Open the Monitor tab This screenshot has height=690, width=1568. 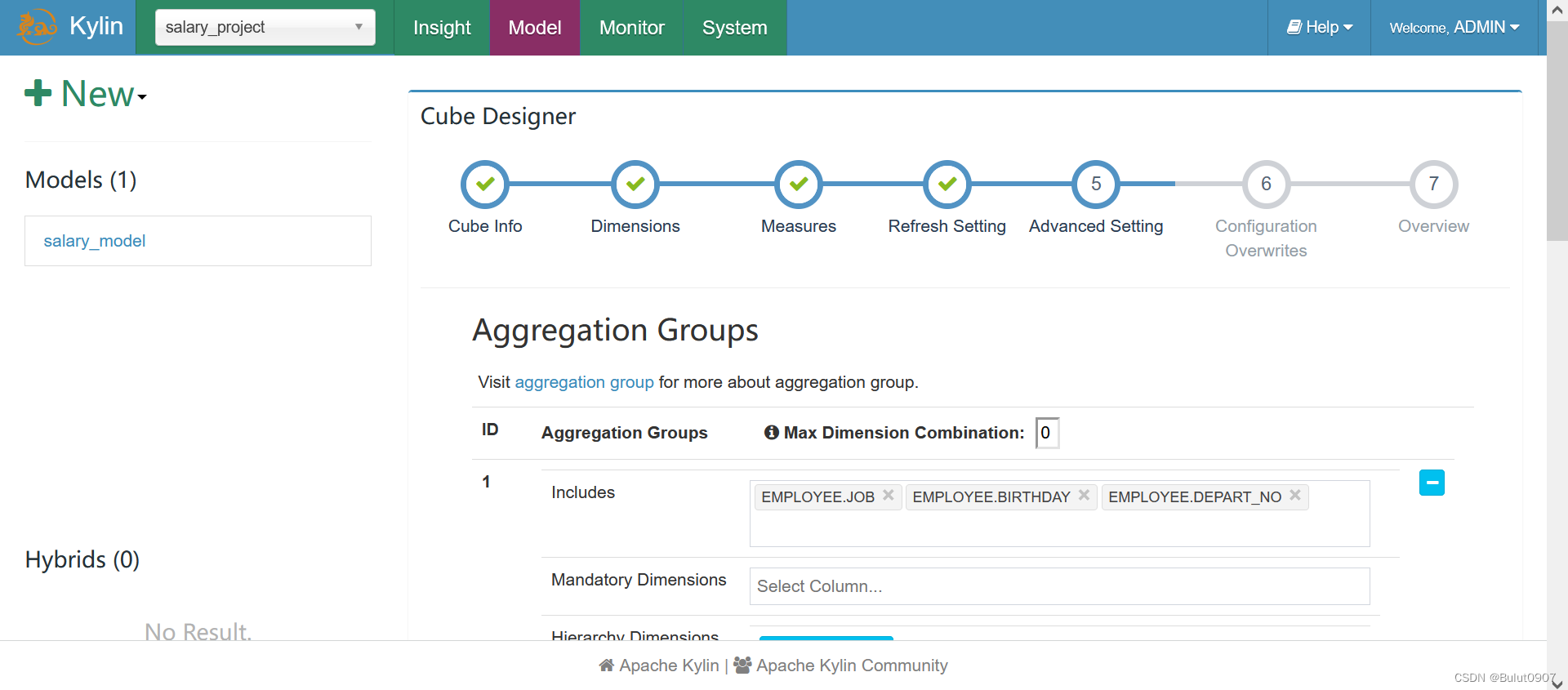point(631,28)
